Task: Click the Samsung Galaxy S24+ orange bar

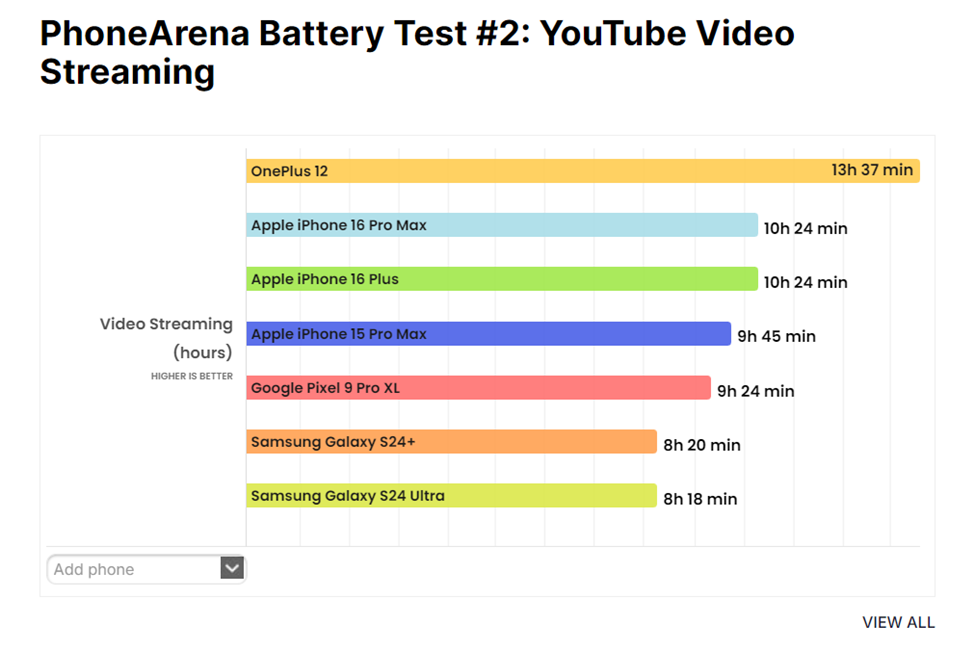Action: click(451, 441)
